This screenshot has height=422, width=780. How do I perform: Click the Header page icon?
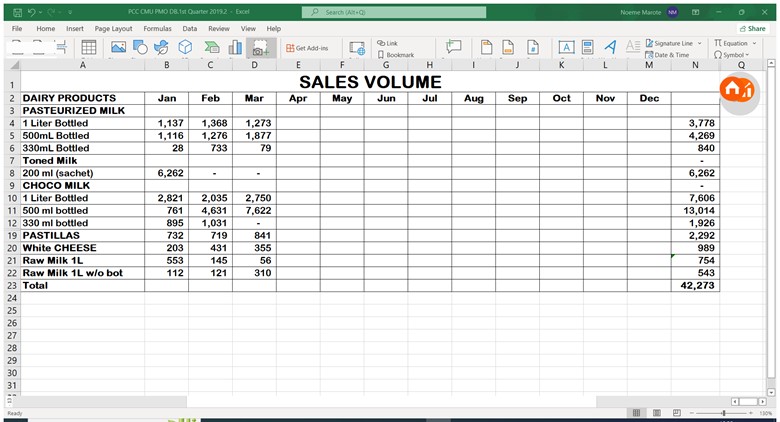tap(486, 48)
